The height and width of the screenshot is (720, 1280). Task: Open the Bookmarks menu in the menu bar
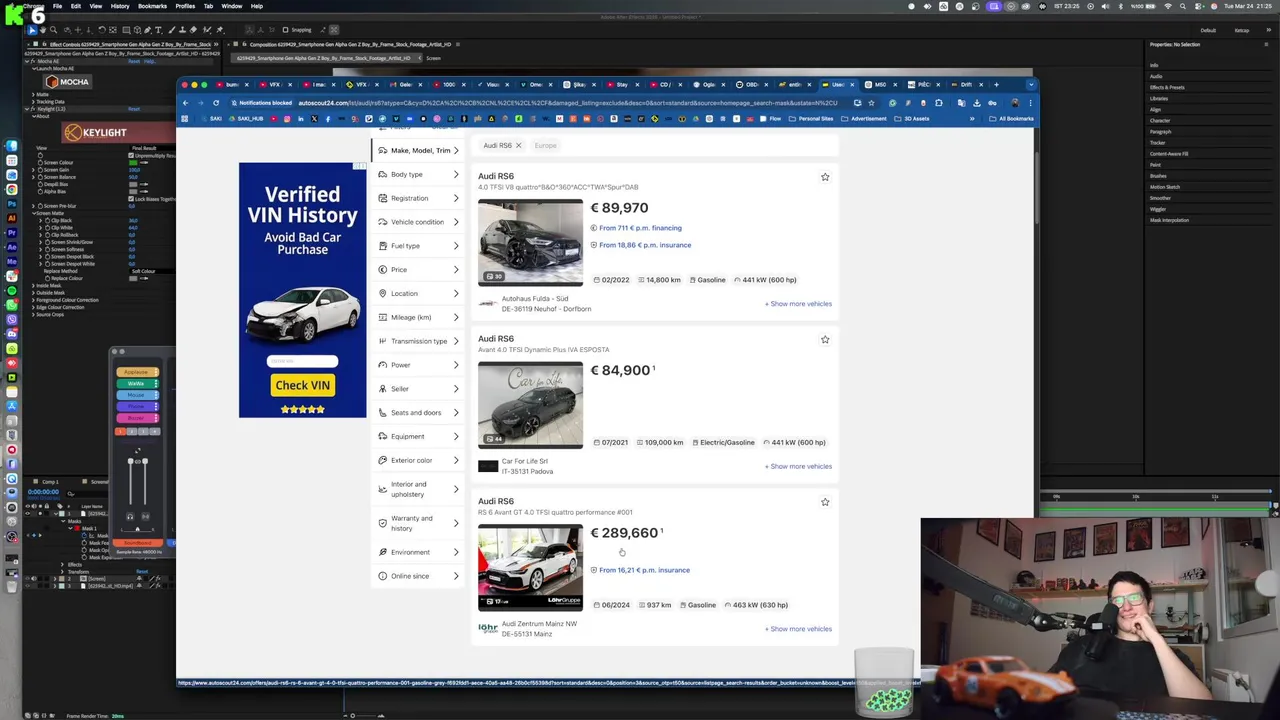[x=152, y=6]
